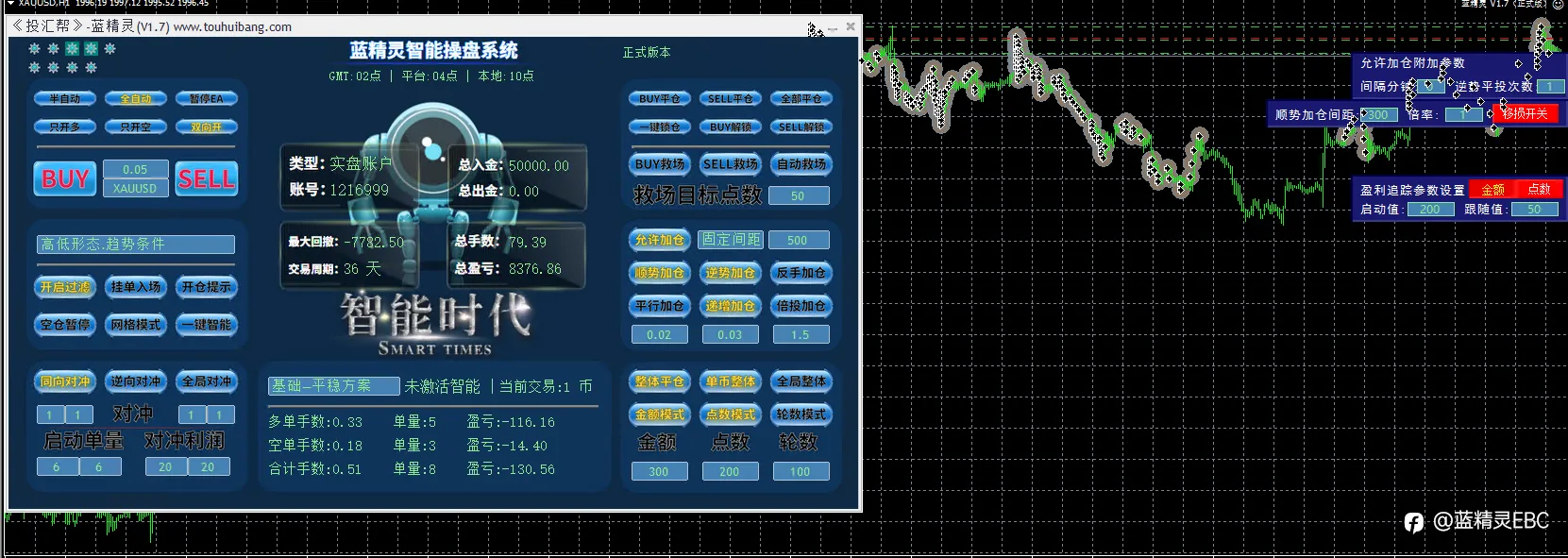
Task: Click 反手加仓 reverse add button
Action: point(801,273)
